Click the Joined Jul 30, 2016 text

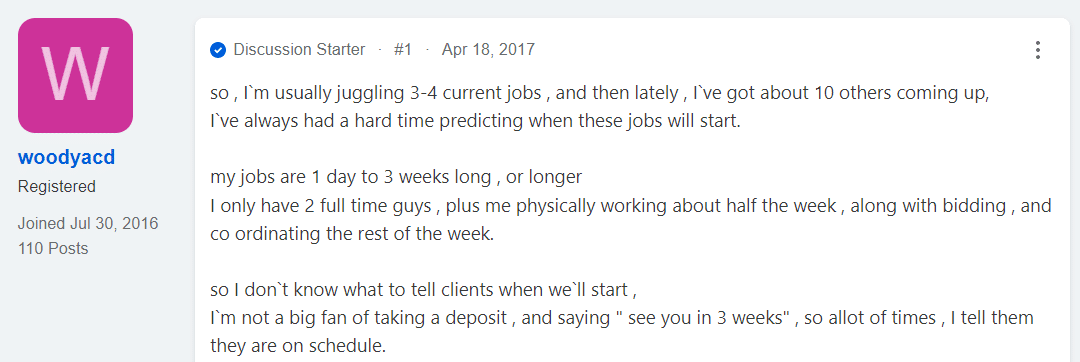(88, 224)
